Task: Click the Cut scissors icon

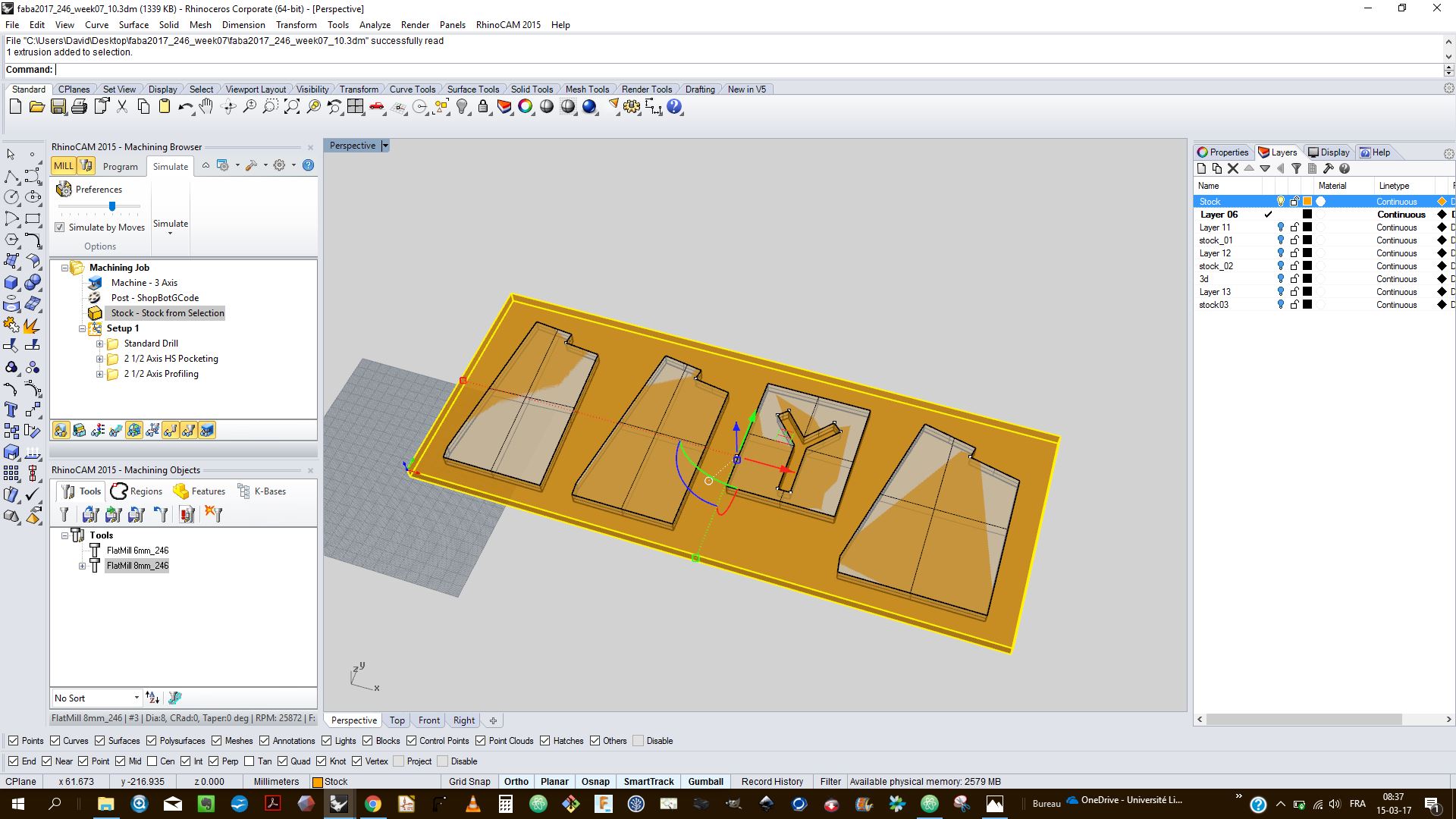Action: (122, 107)
